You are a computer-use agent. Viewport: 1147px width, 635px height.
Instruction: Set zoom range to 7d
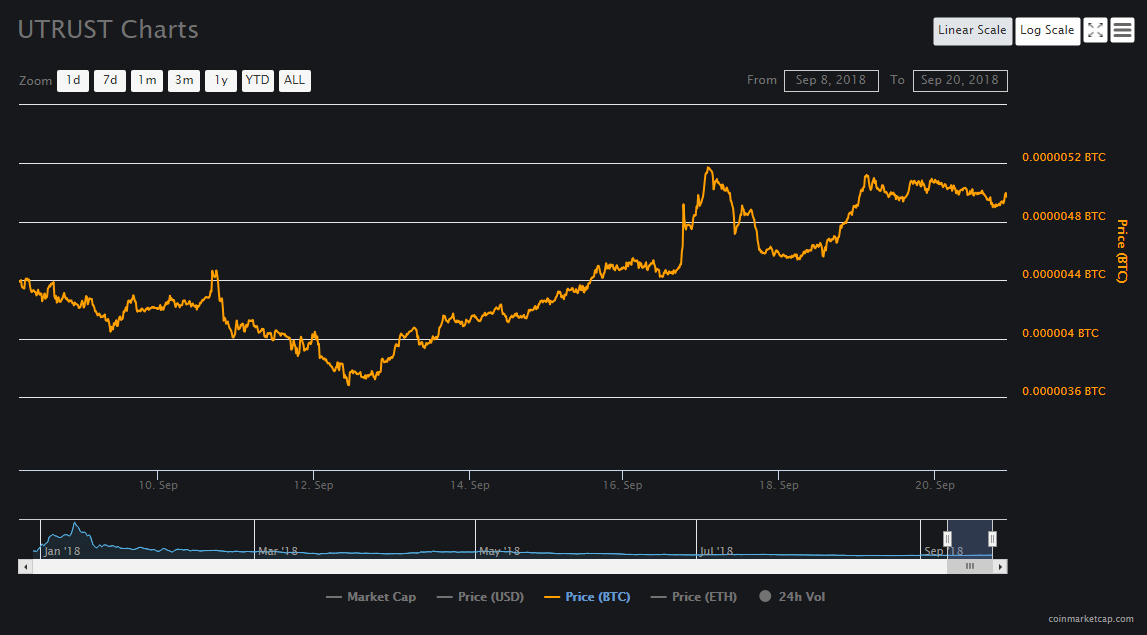point(110,80)
